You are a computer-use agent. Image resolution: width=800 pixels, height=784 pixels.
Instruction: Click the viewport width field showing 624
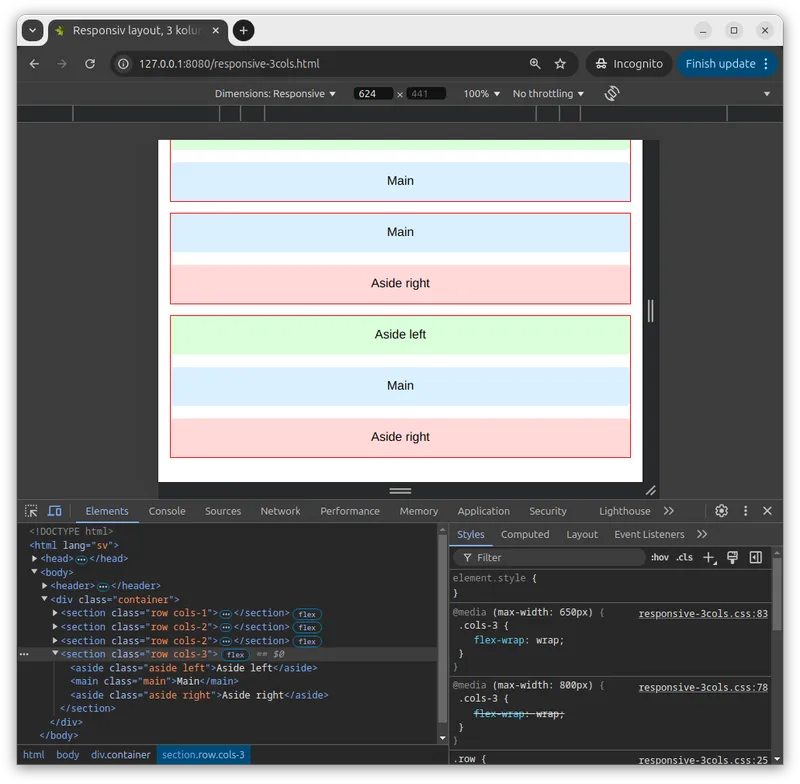point(373,93)
